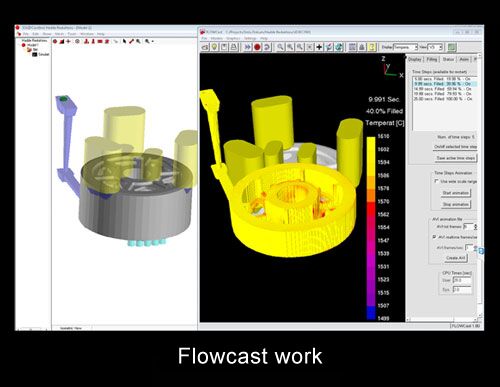Click the blue fast-forward arrows icon
500x387 pixels.
click(247, 47)
